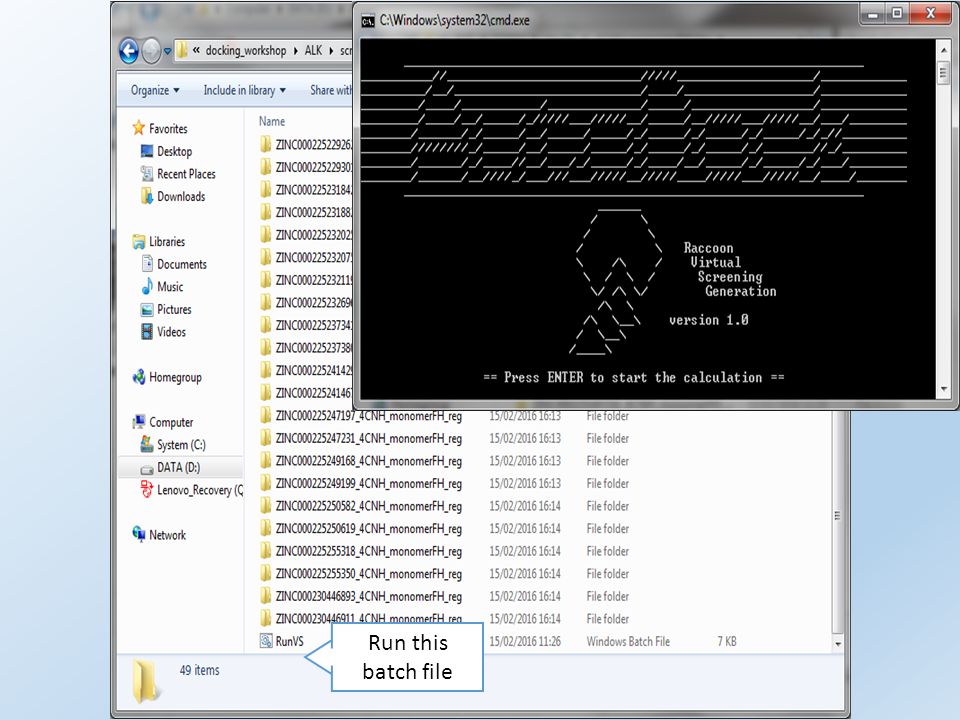Open Videos library
Image resolution: width=960 pixels, height=720 pixels.
tap(171, 332)
